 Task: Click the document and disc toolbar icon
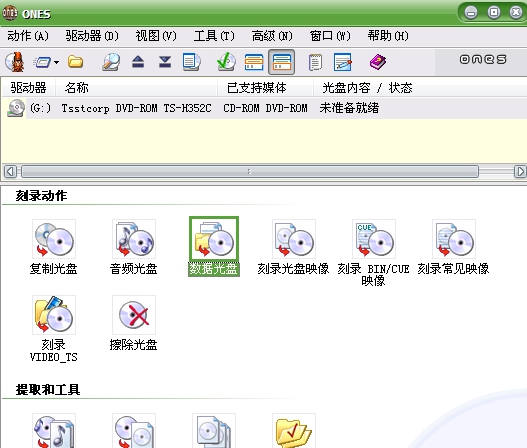191,62
